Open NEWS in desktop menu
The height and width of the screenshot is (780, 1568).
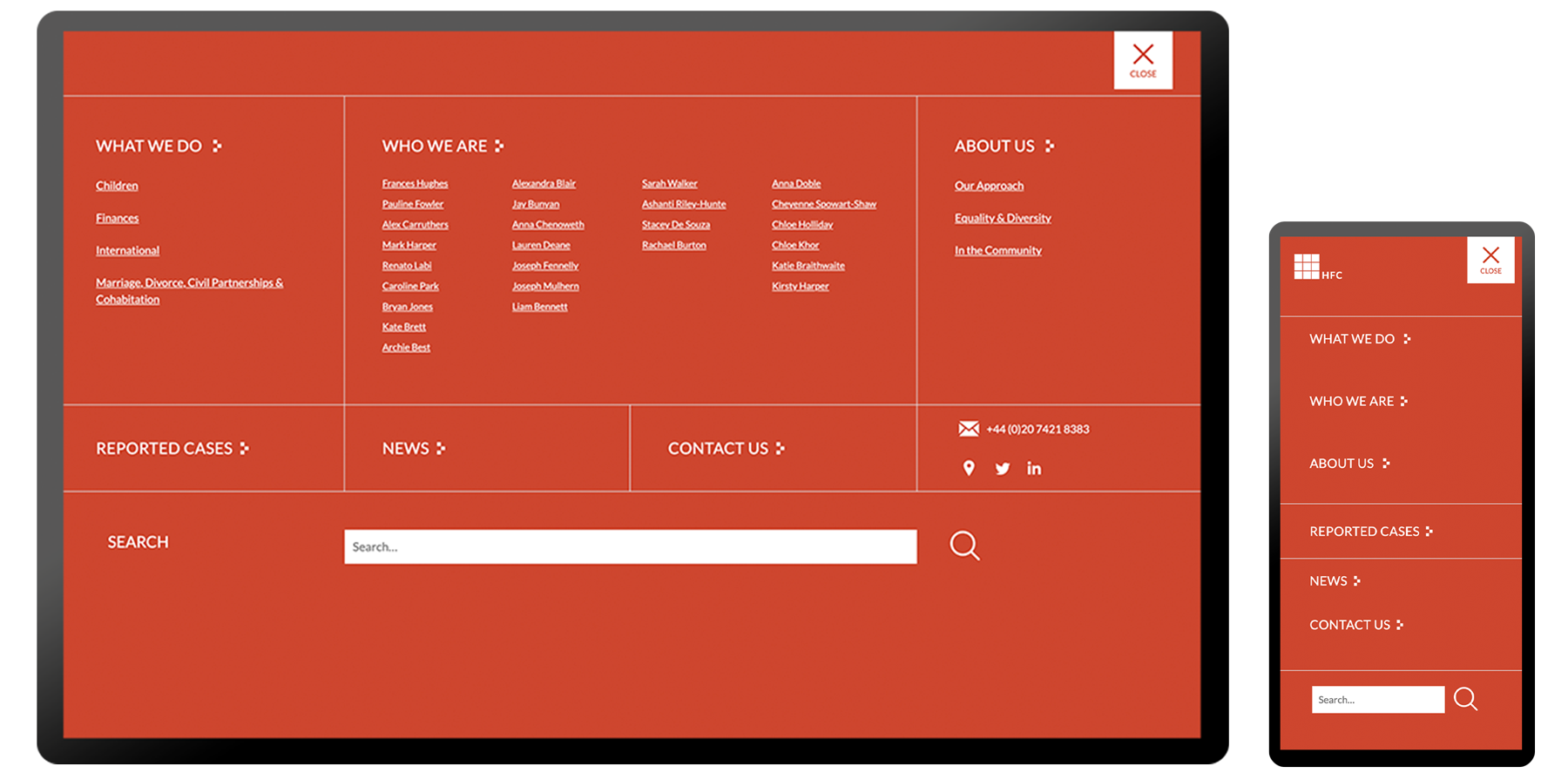(413, 449)
